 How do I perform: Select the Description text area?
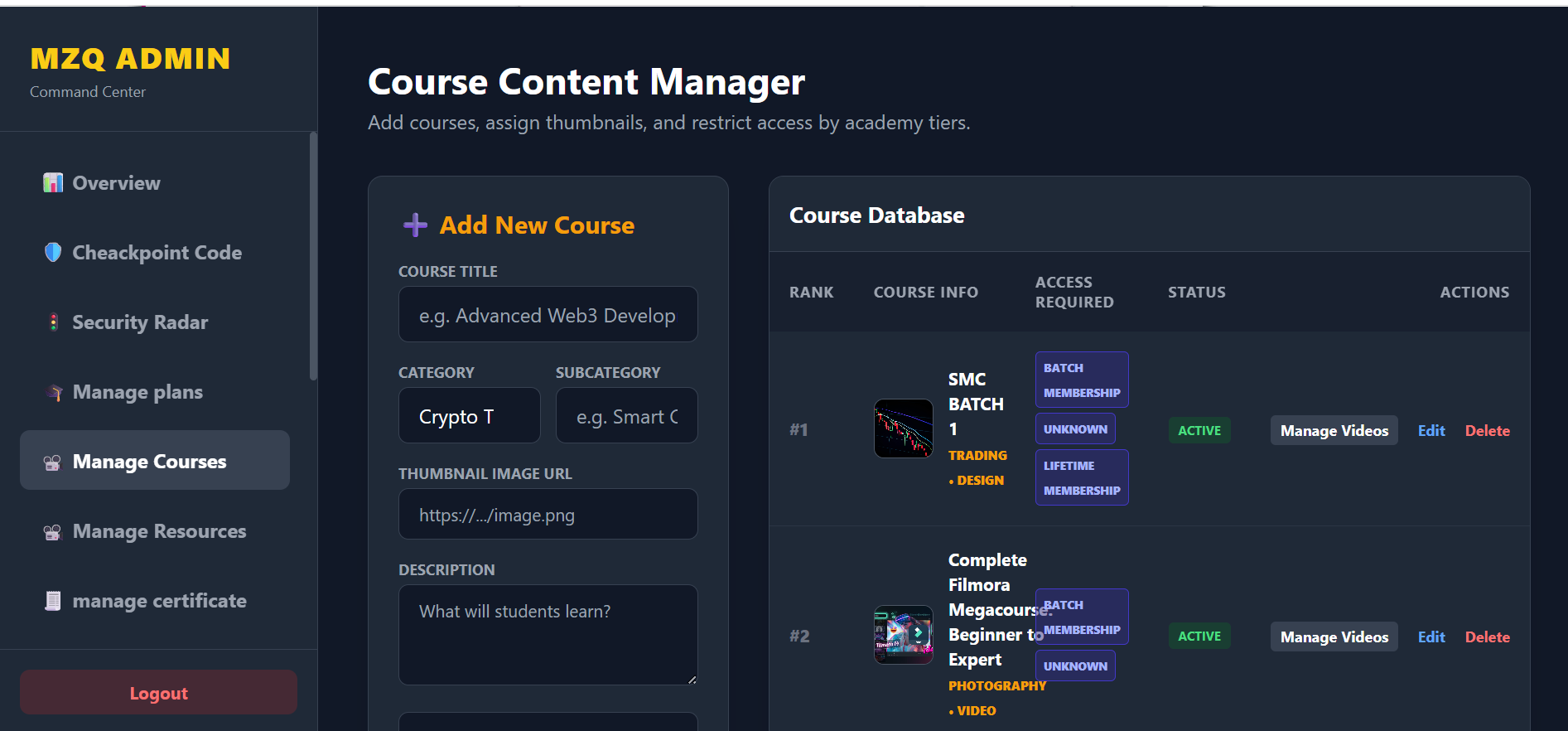pyautogui.click(x=548, y=634)
